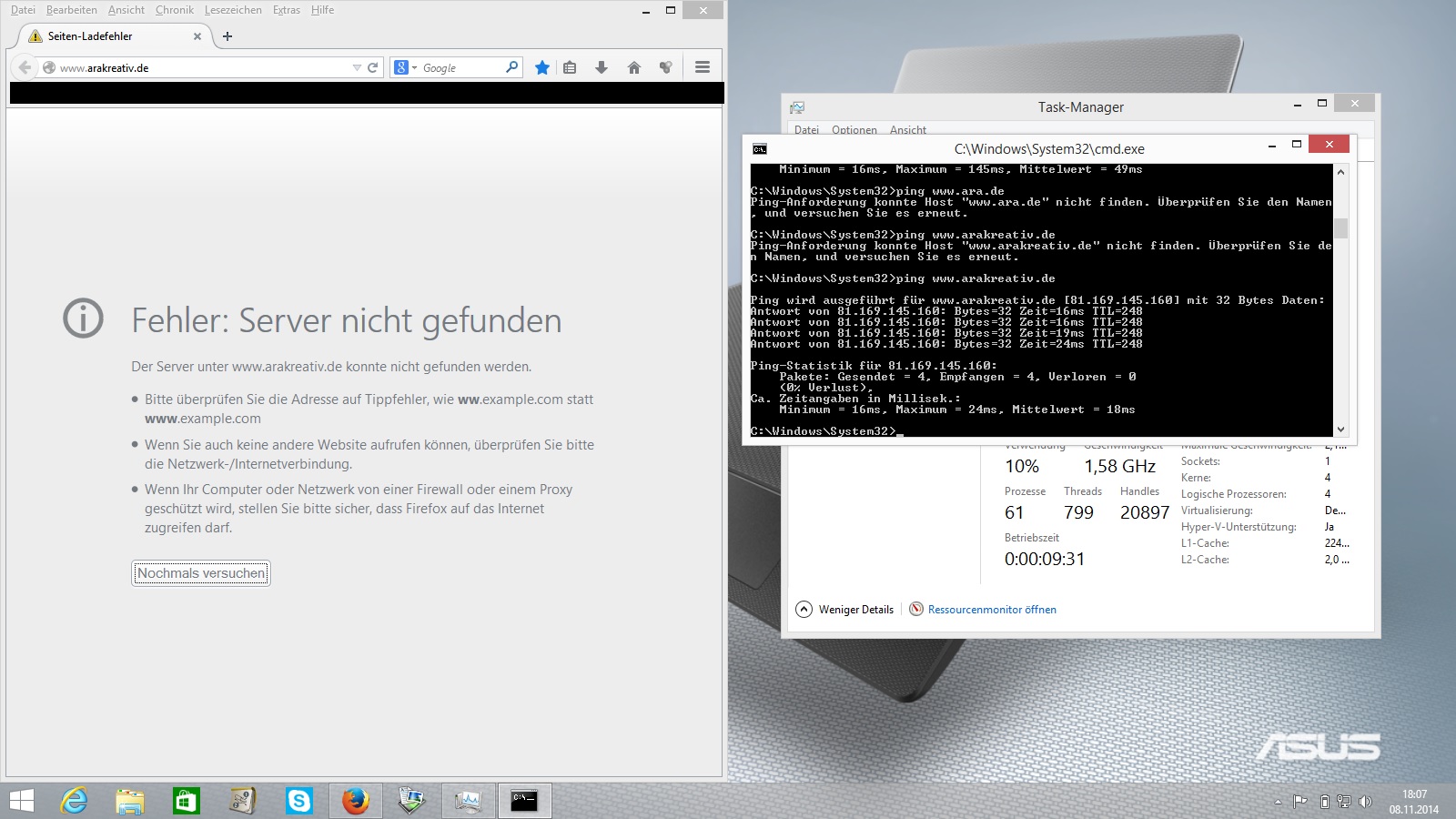The height and width of the screenshot is (819, 1456).
Task: Open a new tab with the plus button
Action: coord(227,36)
